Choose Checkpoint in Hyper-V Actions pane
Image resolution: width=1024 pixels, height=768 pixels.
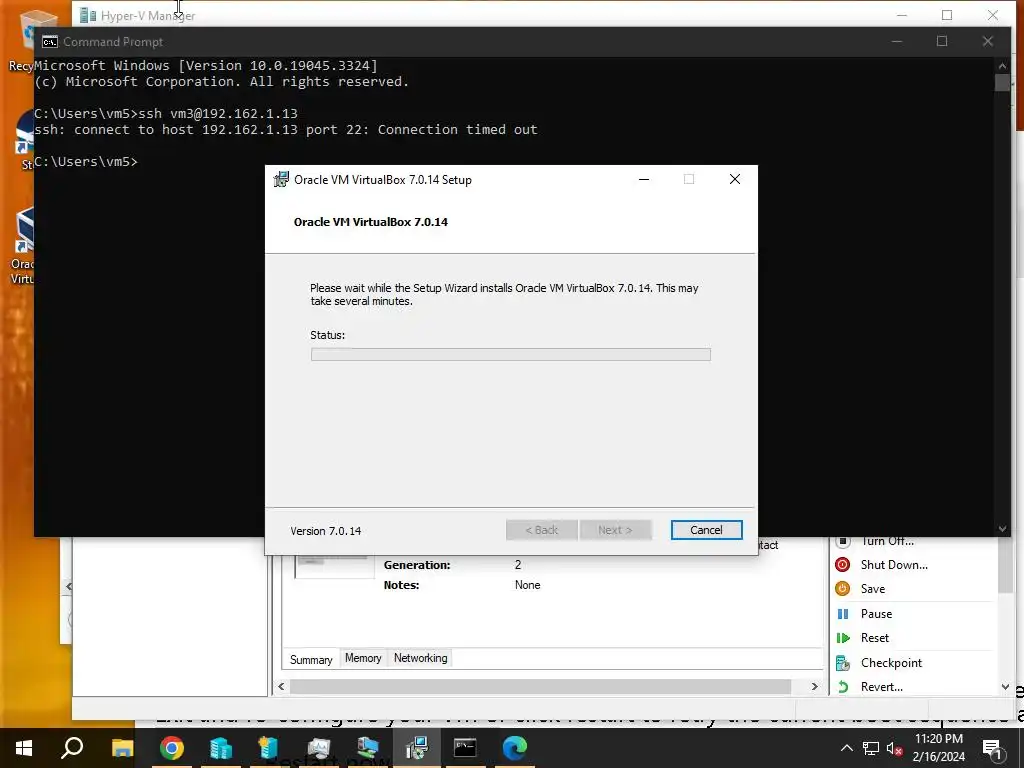coord(891,663)
